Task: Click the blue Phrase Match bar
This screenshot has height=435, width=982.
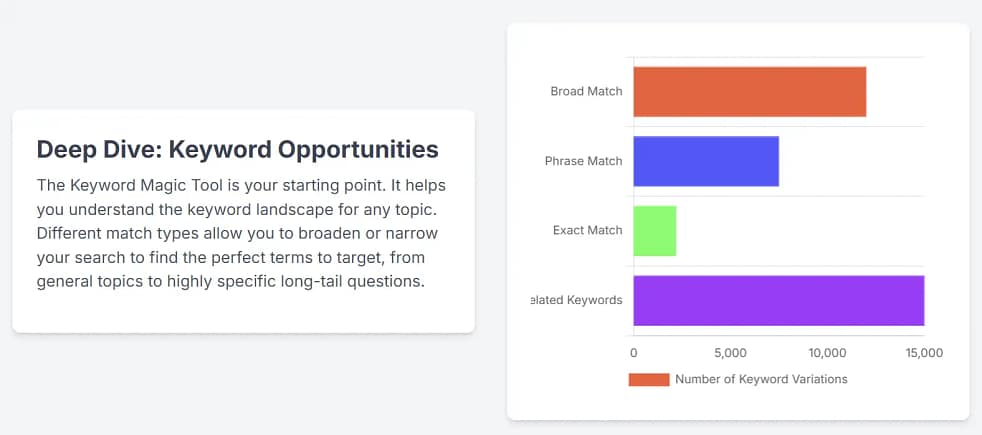Action: (x=706, y=161)
